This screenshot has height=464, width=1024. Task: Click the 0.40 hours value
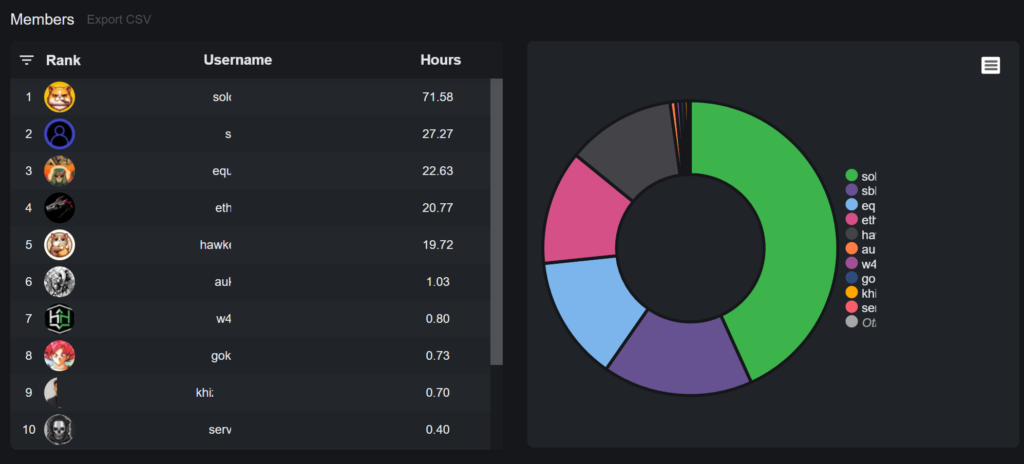438,430
